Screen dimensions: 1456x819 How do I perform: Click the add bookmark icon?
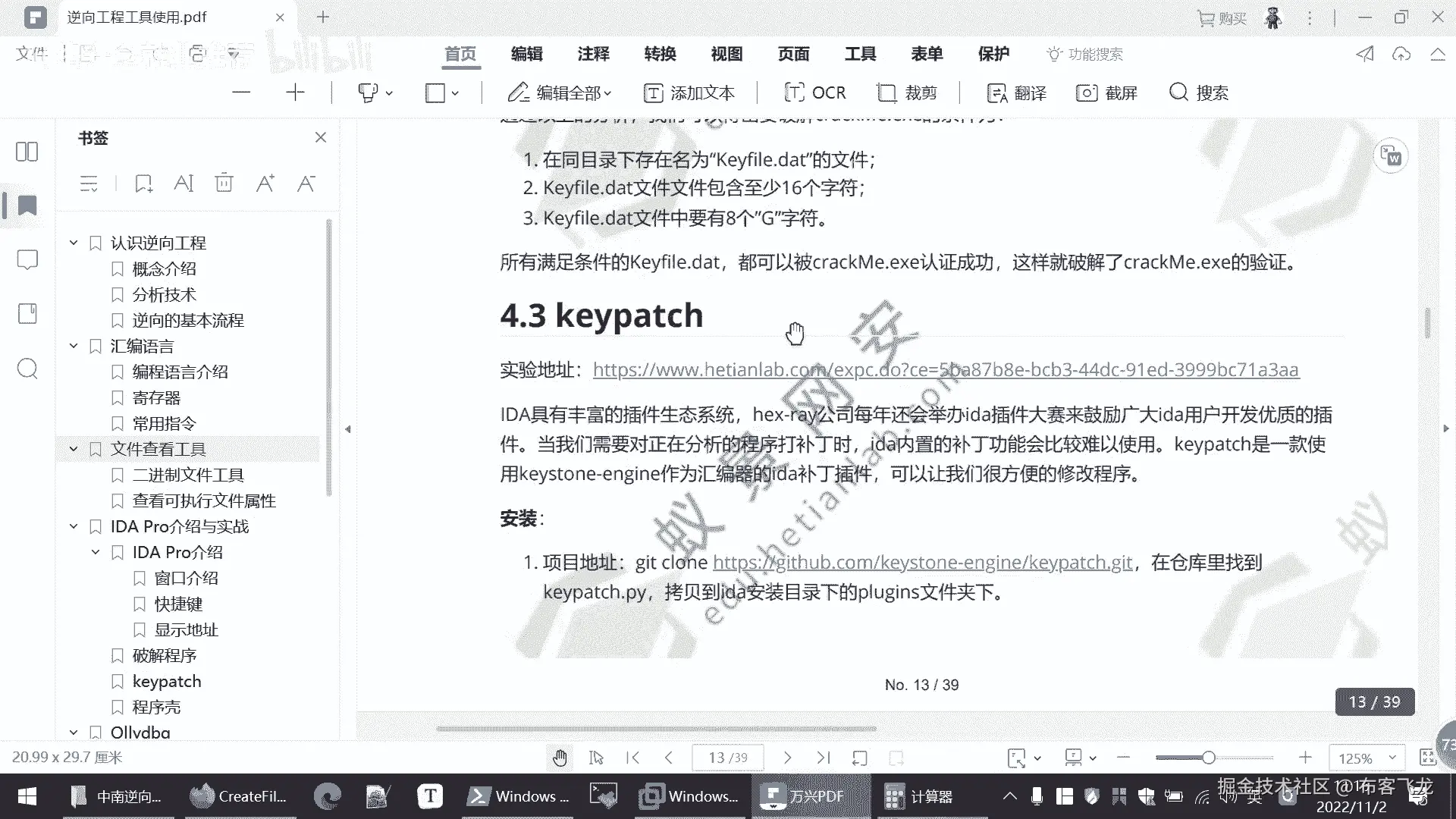tap(143, 184)
